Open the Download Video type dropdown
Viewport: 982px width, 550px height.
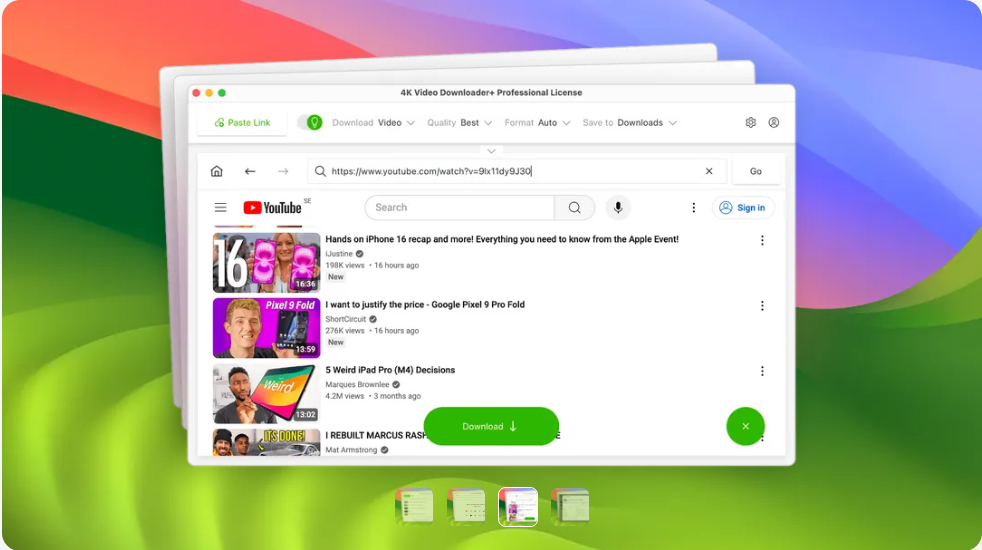(373, 123)
